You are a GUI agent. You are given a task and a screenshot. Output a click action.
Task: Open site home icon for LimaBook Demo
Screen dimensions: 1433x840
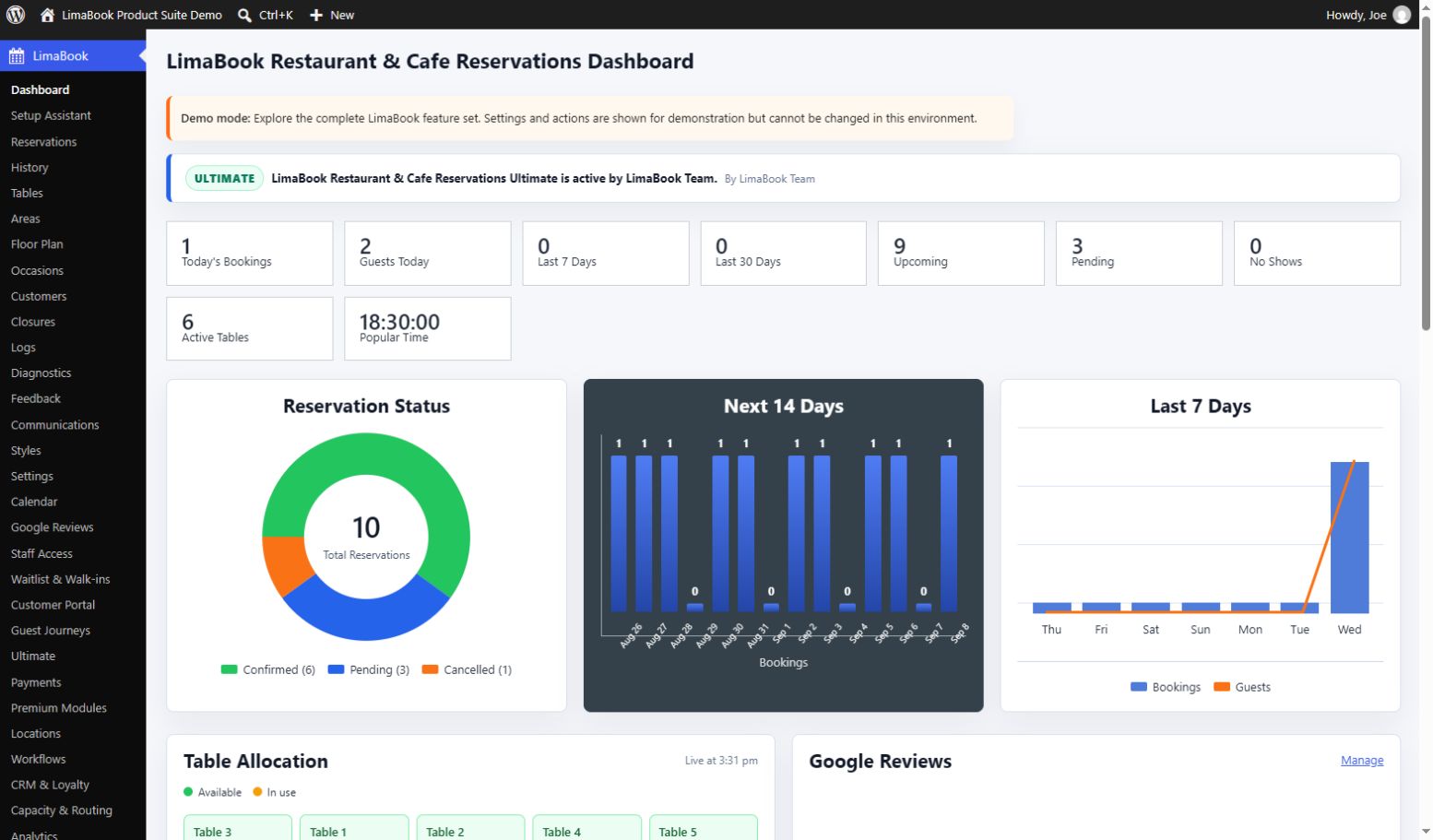(48, 15)
